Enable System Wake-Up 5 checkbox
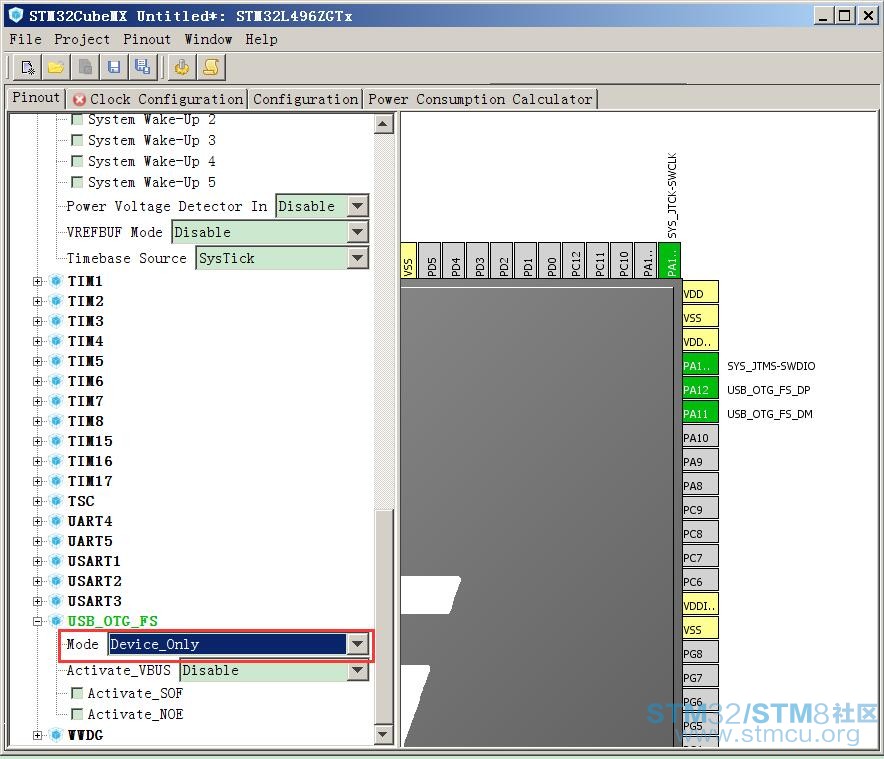884x759 pixels. click(x=77, y=182)
